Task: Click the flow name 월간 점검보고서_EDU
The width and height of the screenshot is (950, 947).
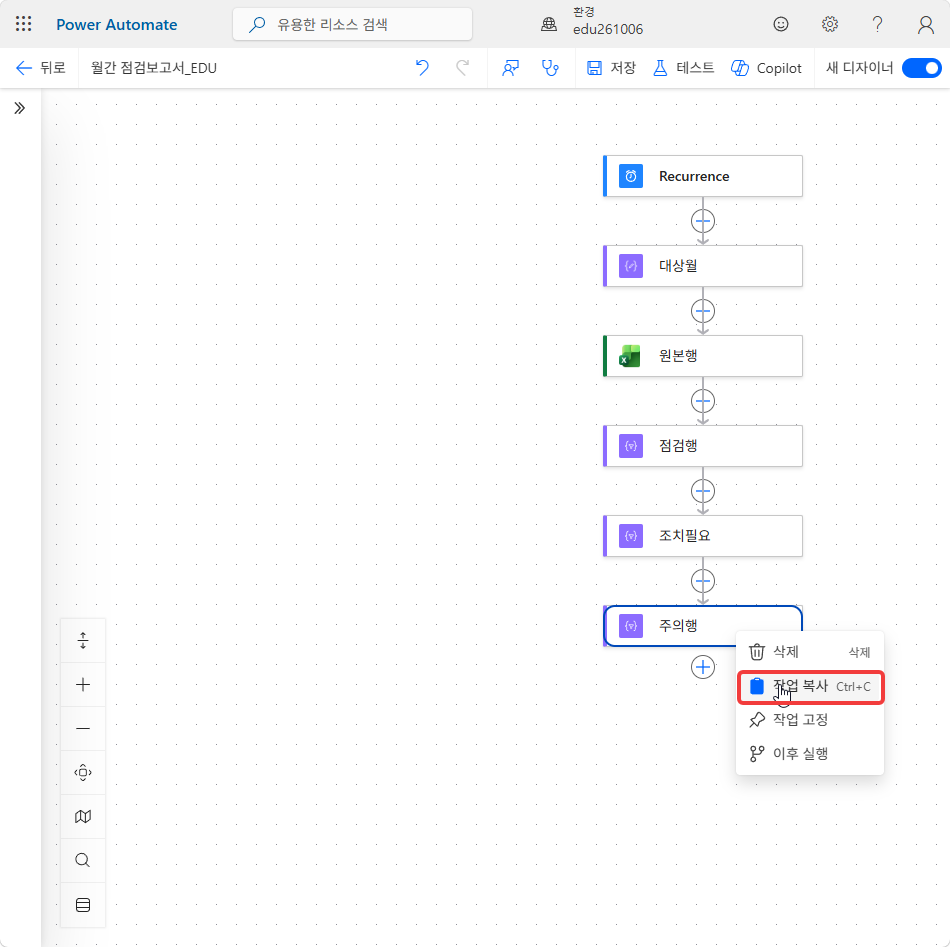Action: coord(154,68)
